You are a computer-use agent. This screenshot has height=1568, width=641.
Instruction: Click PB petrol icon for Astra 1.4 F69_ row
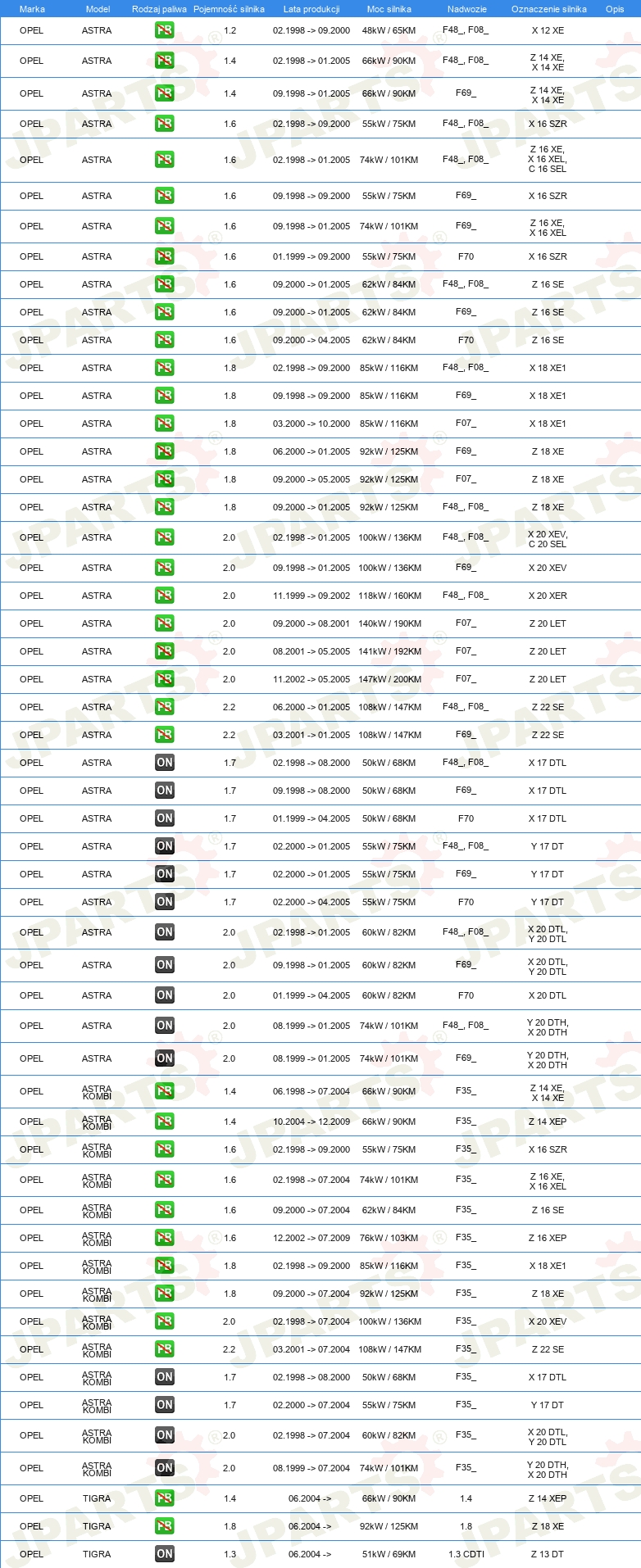tap(165, 93)
